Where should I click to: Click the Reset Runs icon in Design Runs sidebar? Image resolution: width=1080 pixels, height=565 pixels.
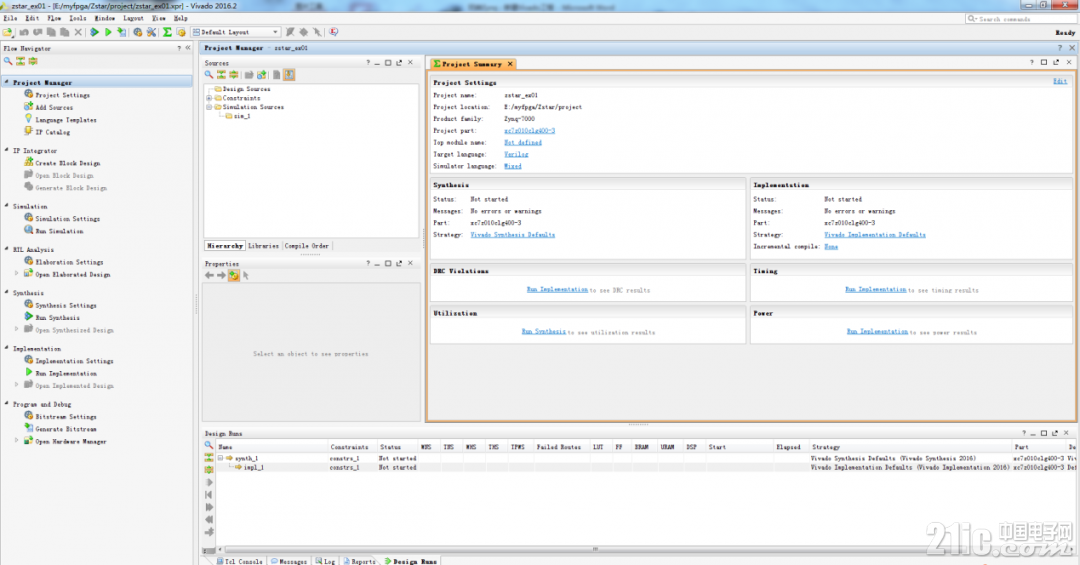(x=209, y=495)
